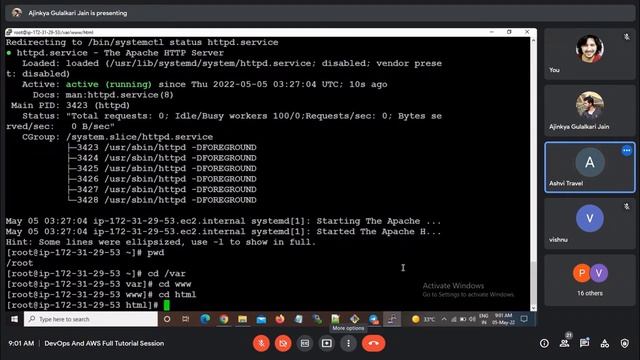Click the line ending with cd html
The height and width of the screenshot is (360, 640).
(x=101, y=294)
